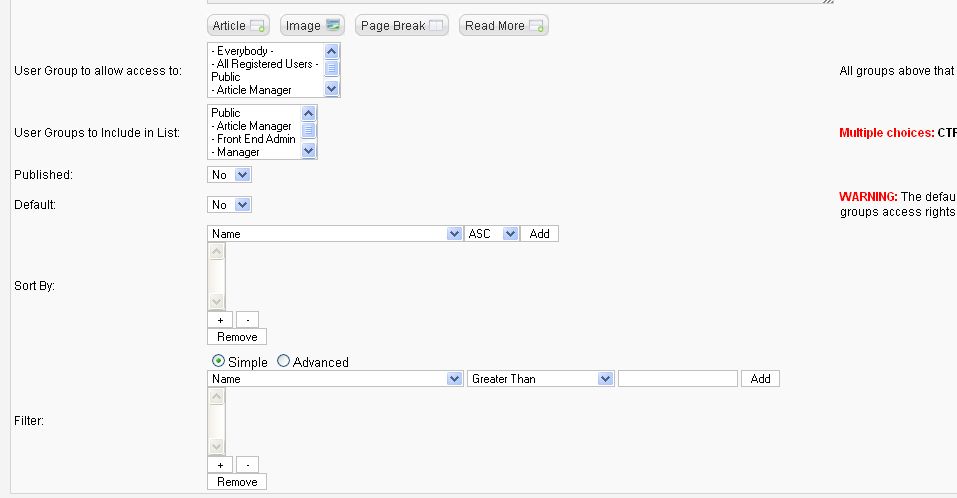Open the ASC sort order dropdown
Viewport: 957px width, 498px height.
[492, 234]
